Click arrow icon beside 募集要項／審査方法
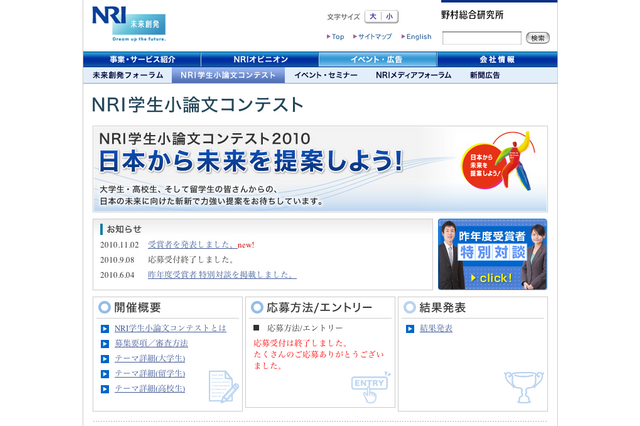The height and width of the screenshot is (426, 640). (x=105, y=344)
